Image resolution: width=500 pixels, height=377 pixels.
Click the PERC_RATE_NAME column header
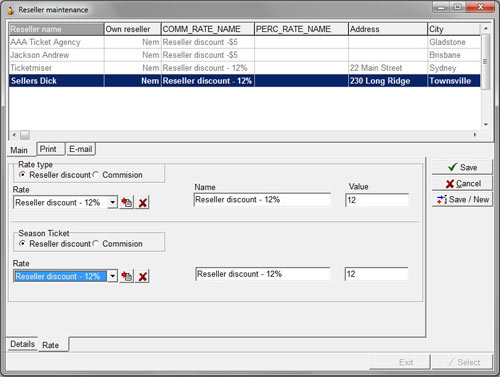301,29
